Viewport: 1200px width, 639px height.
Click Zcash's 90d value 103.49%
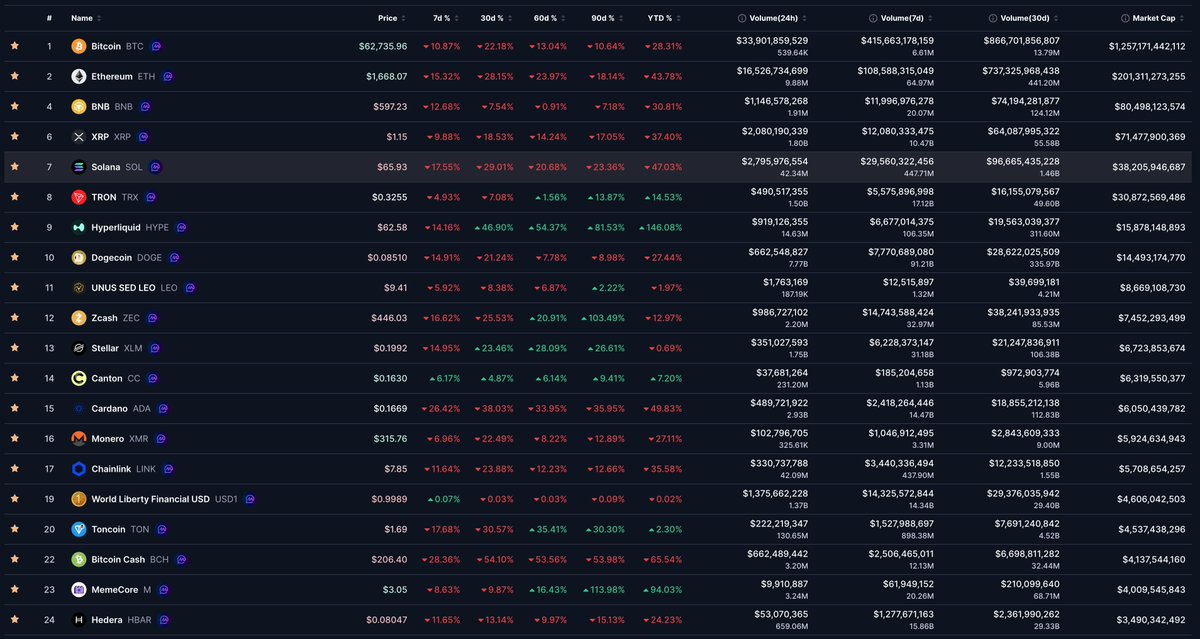pos(605,318)
